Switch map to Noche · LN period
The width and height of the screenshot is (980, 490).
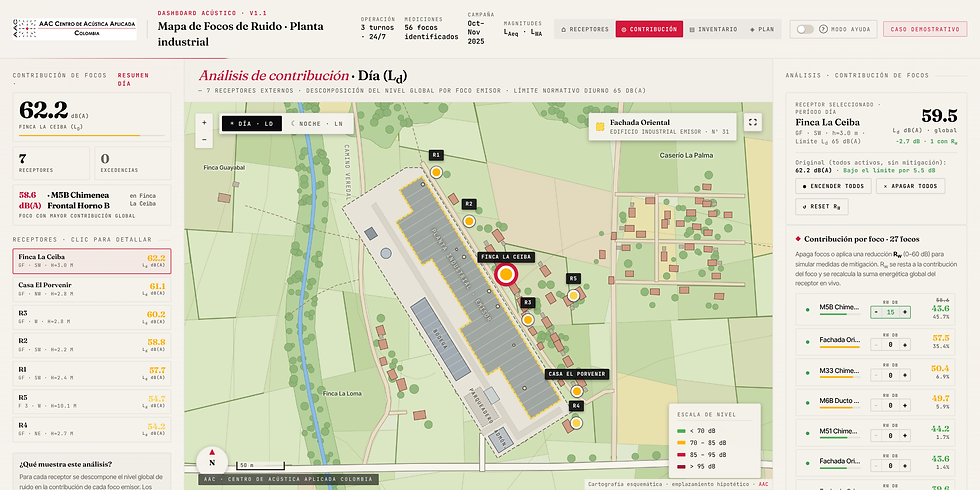click(x=317, y=124)
